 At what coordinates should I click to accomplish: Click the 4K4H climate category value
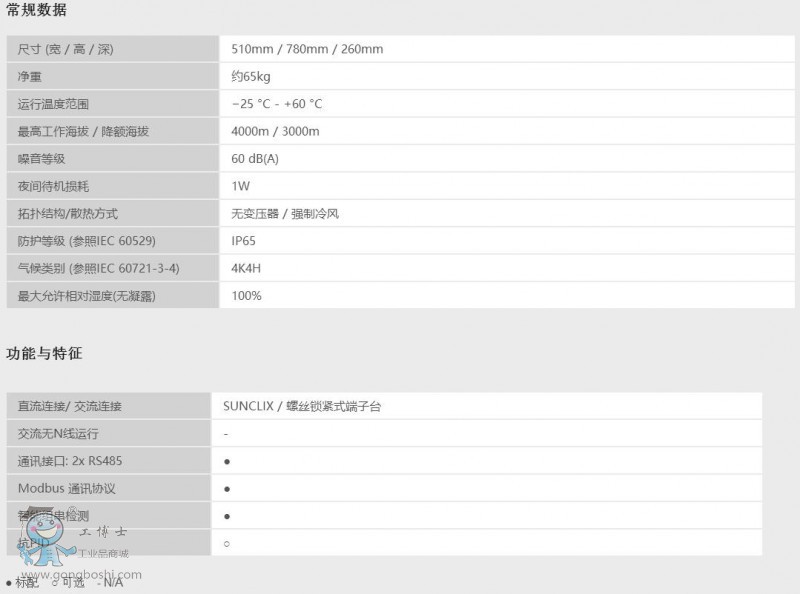pos(247,268)
